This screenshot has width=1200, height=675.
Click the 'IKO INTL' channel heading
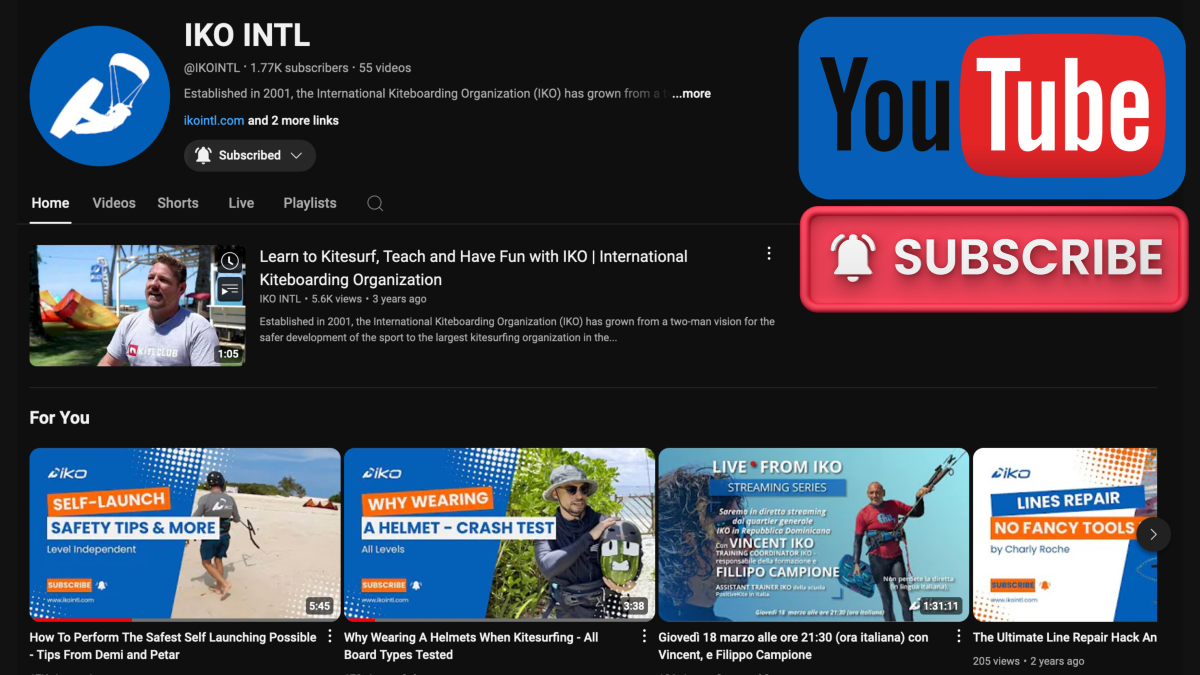(247, 35)
